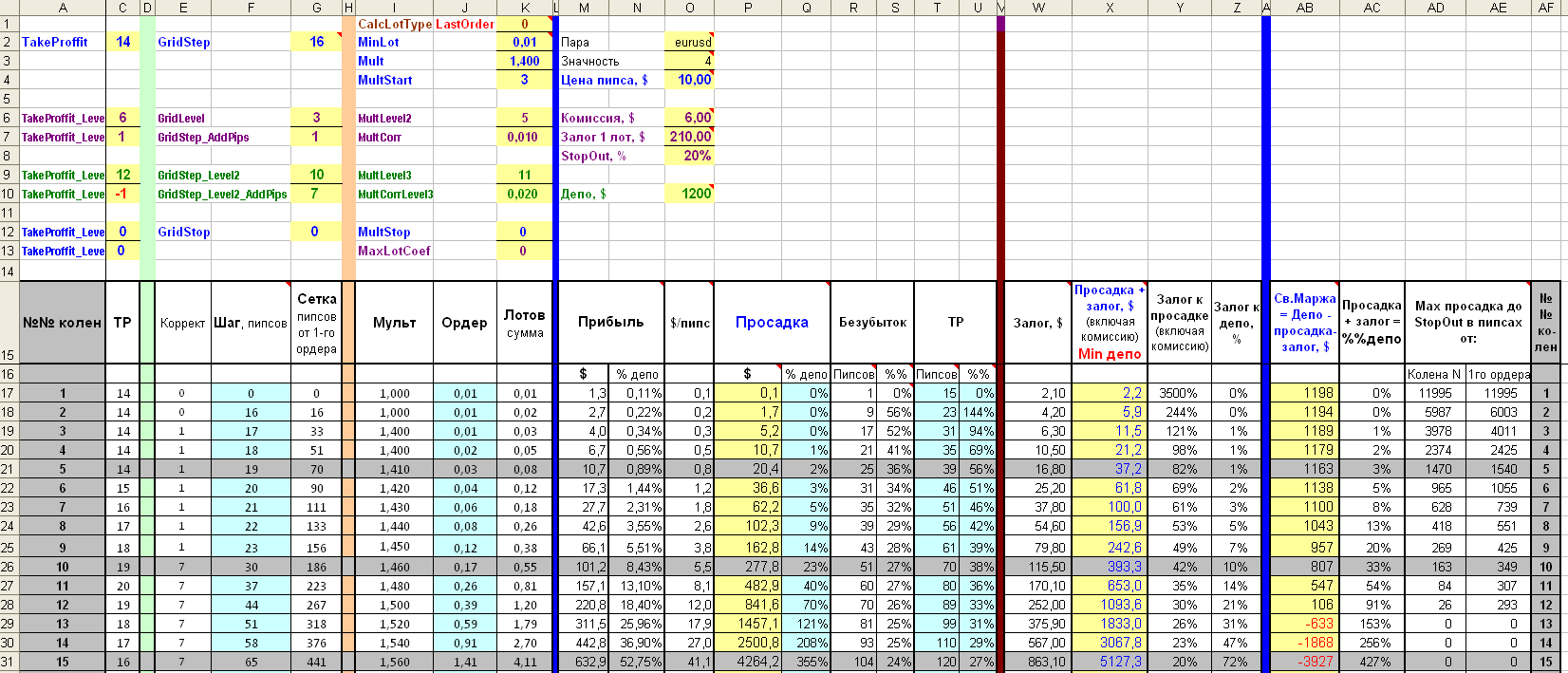Select the Сетка пипсов от 1-го ордера header
The image size is (1568, 673).
coord(316,323)
